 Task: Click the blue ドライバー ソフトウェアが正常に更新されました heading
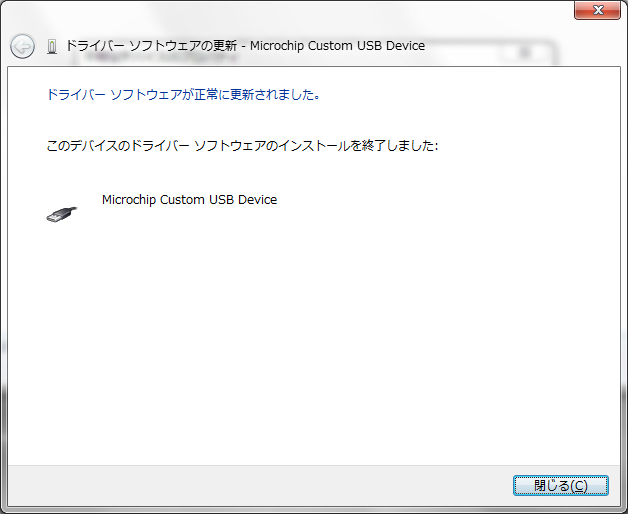[183, 95]
